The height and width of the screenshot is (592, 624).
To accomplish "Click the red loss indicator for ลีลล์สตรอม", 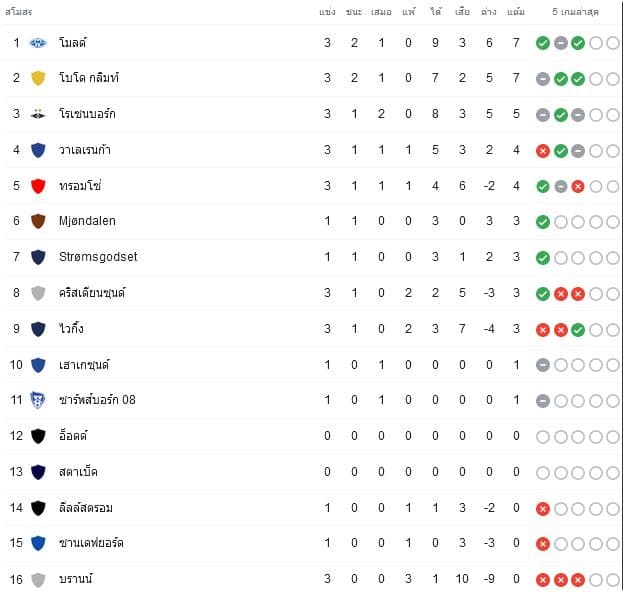I will [x=543, y=508].
